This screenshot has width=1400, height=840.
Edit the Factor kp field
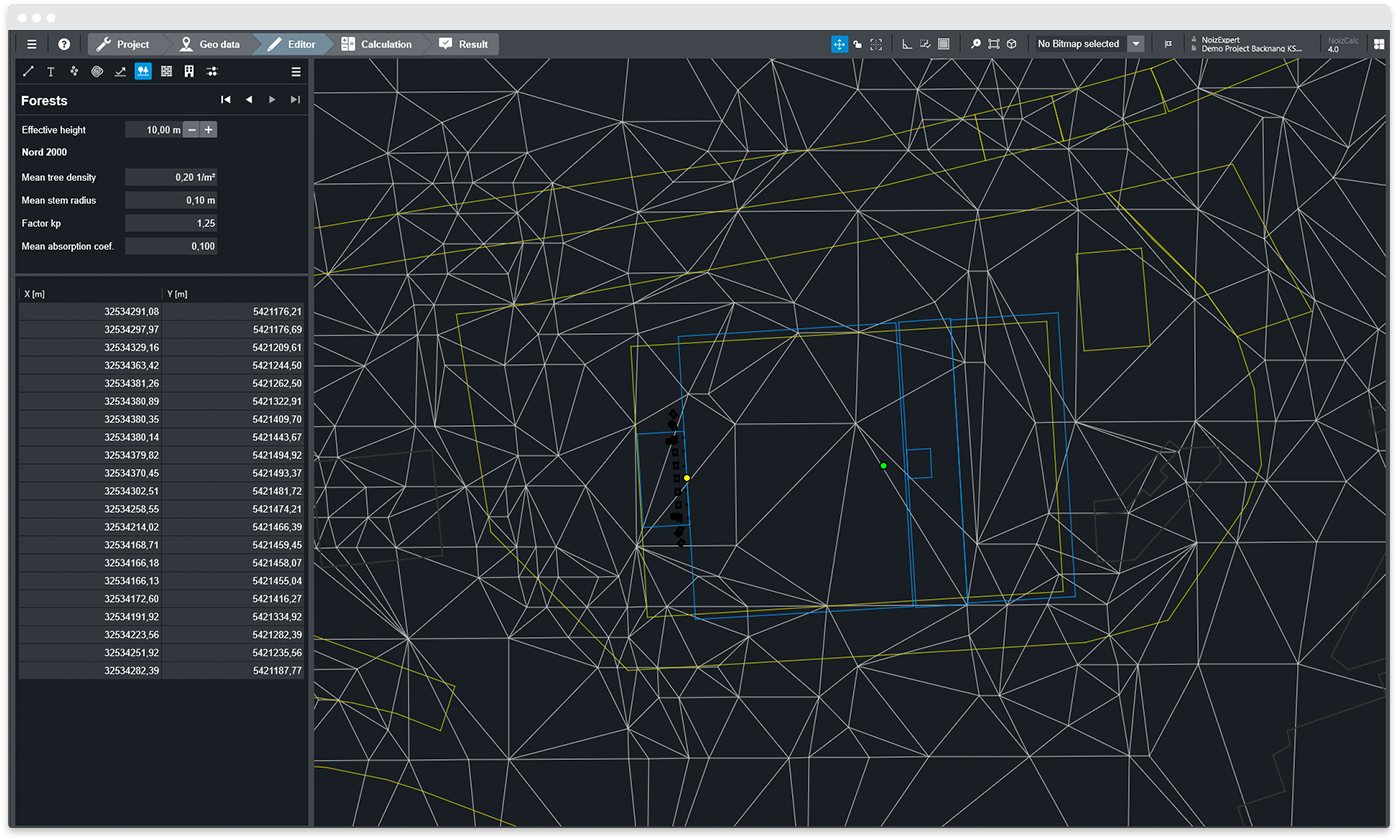pyautogui.click(x=171, y=223)
